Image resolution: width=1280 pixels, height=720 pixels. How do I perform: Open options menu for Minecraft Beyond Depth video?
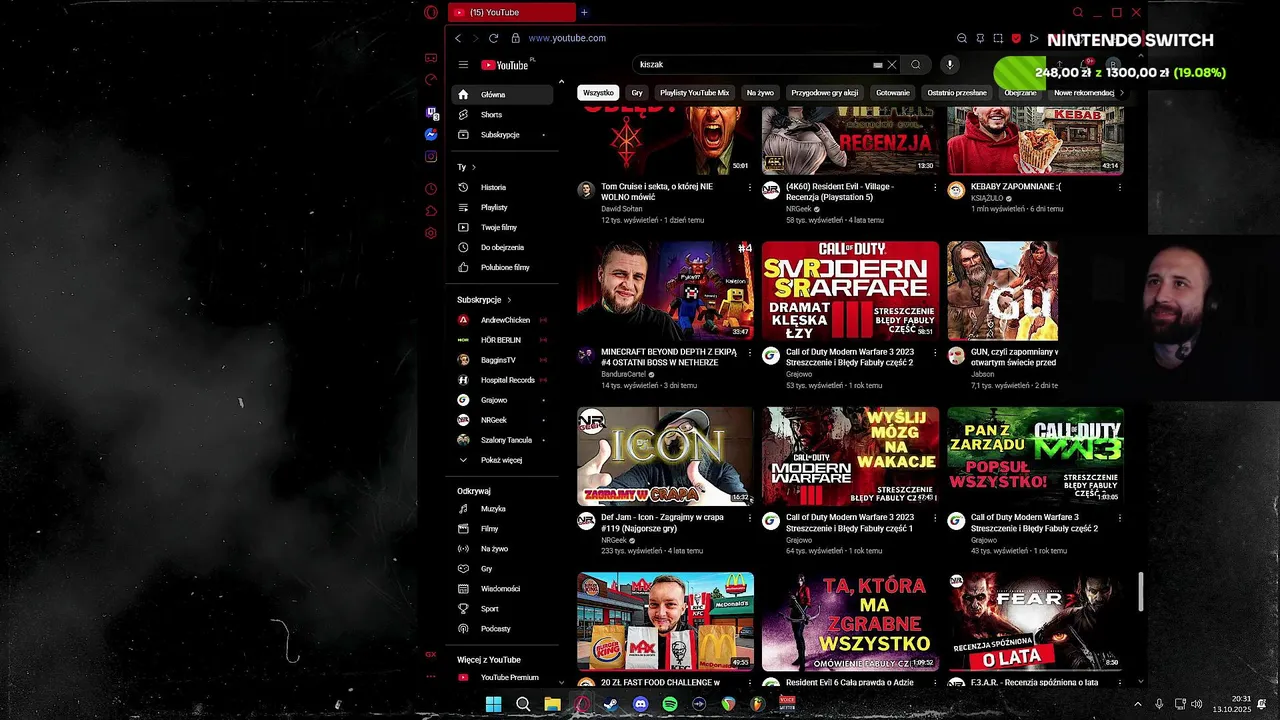coord(750,352)
